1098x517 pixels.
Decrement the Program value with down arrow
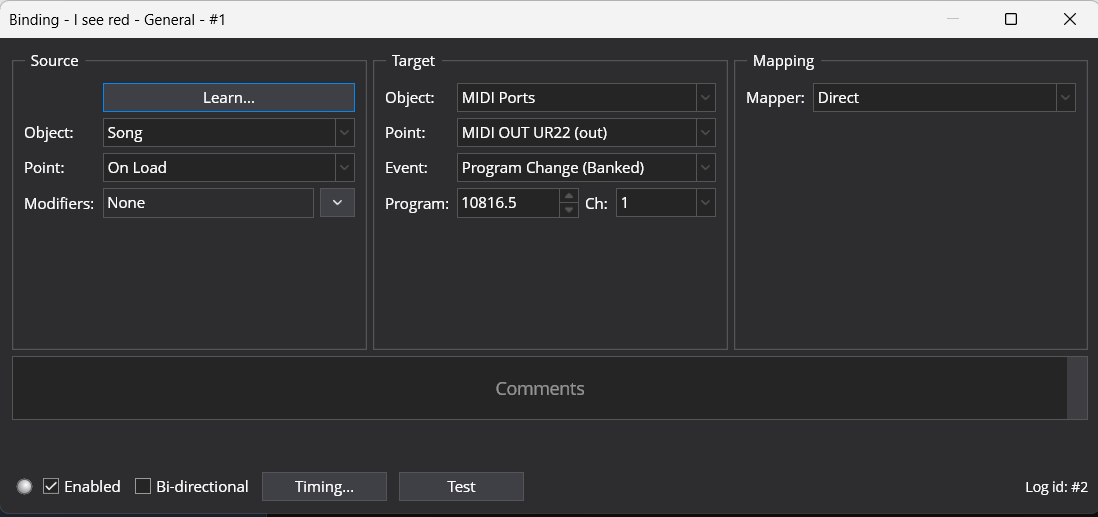point(569,210)
